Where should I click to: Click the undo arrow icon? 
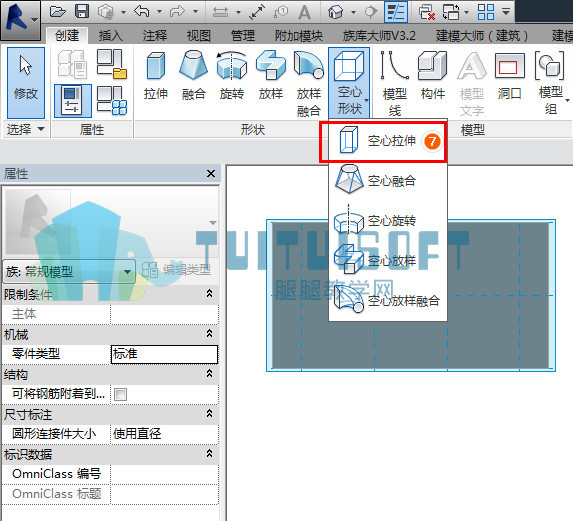pos(142,11)
